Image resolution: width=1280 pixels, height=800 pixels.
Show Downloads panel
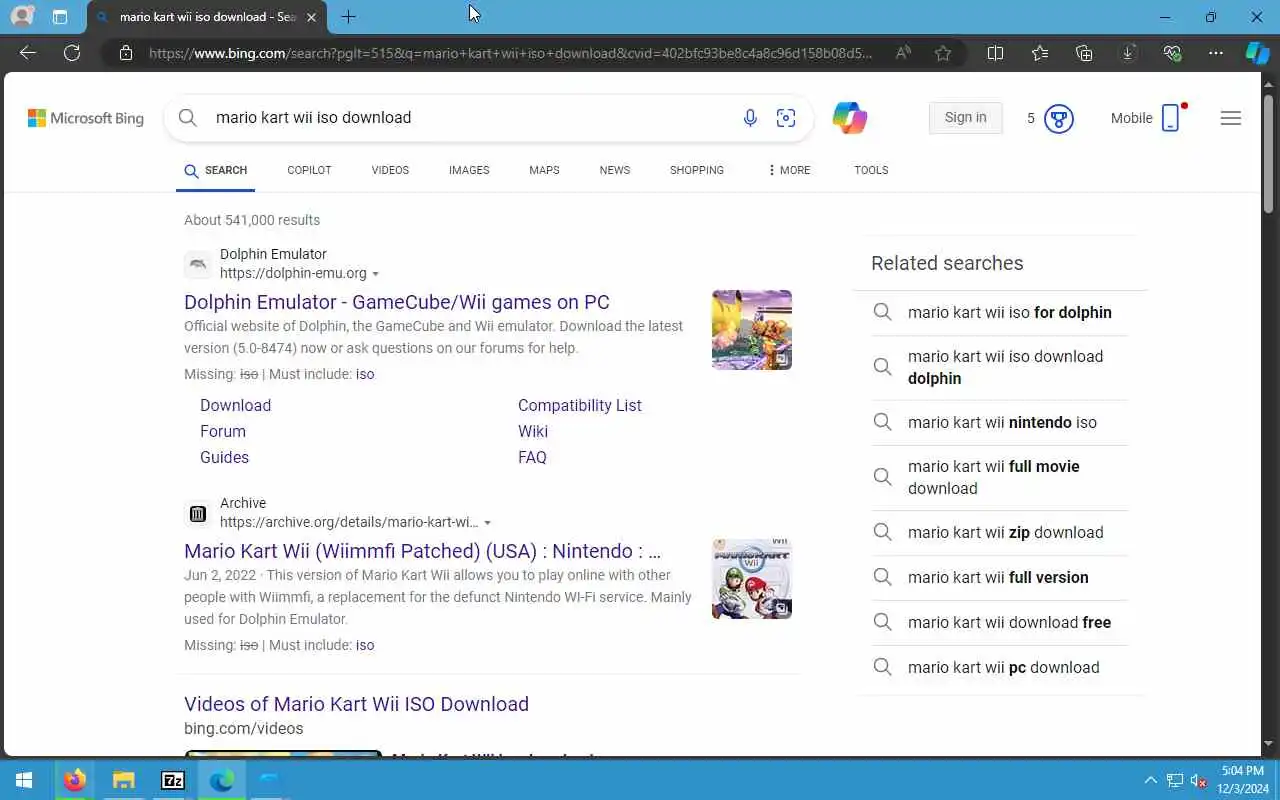(1128, 53)
